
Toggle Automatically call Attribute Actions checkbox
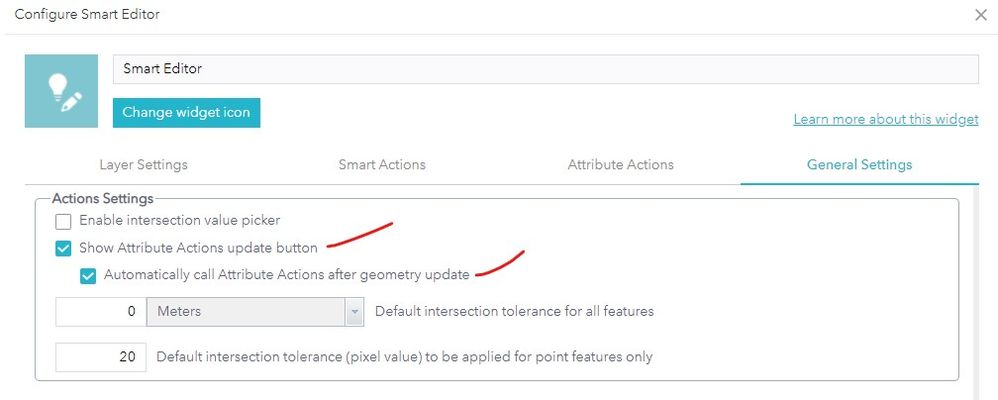coord(88,275)
